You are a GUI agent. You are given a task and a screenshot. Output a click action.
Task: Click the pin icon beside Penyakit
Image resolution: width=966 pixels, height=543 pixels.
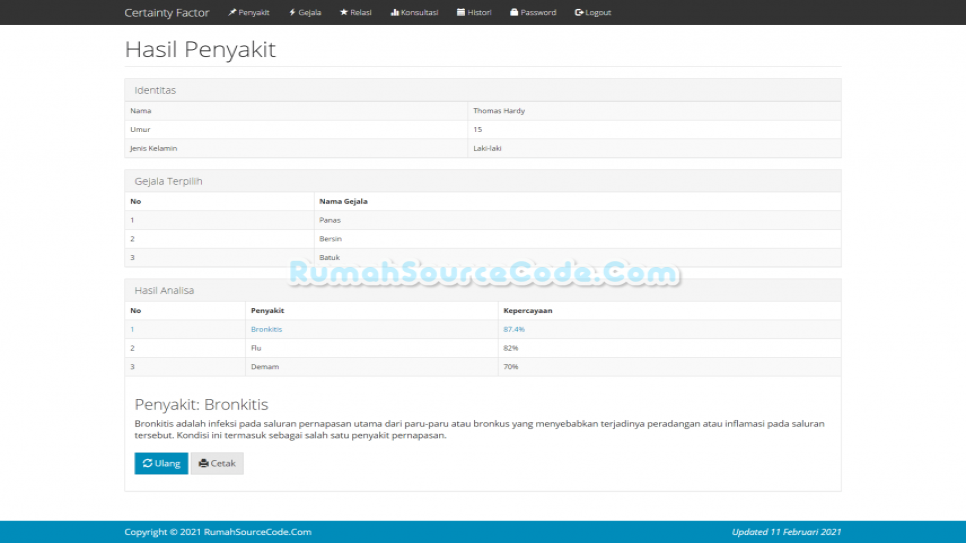point(232,12)
